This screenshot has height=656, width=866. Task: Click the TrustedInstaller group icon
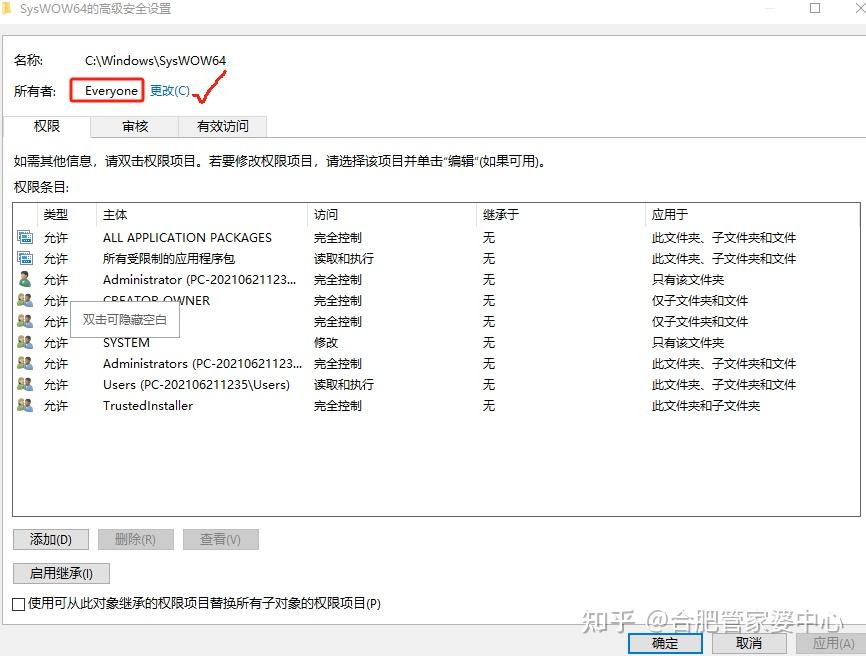(x=25, y=405)
